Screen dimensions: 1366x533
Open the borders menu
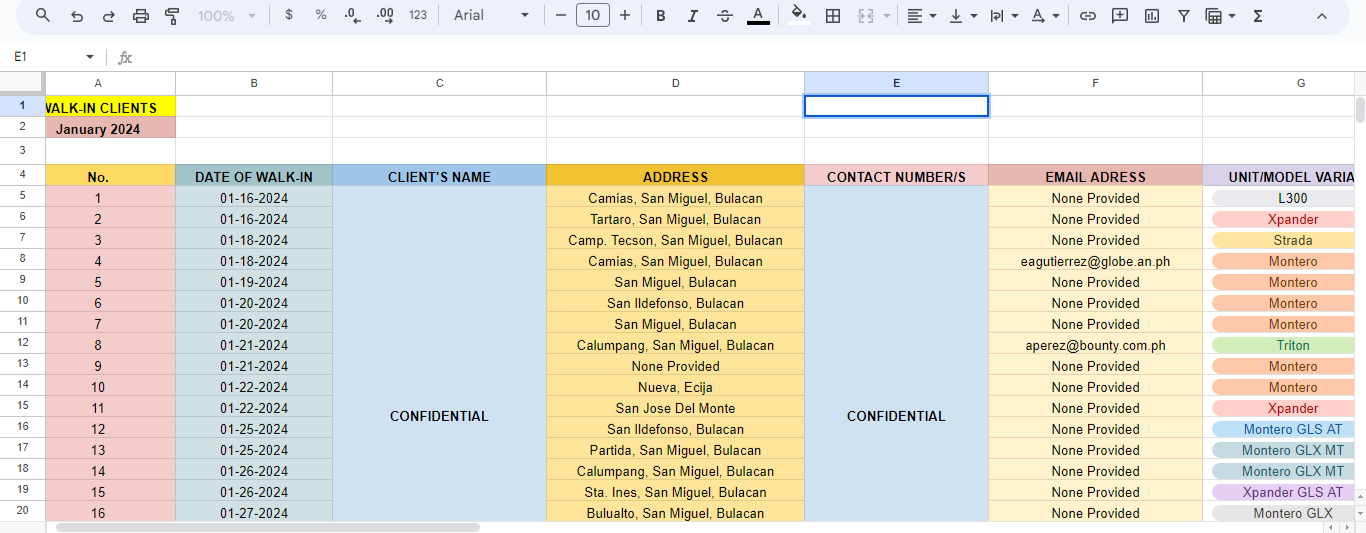coord(832,16)
